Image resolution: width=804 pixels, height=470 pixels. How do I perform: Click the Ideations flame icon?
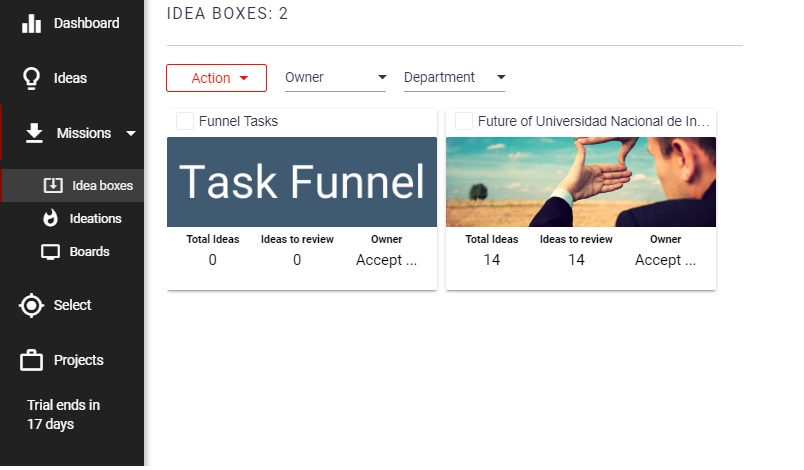tap(50, 218)
